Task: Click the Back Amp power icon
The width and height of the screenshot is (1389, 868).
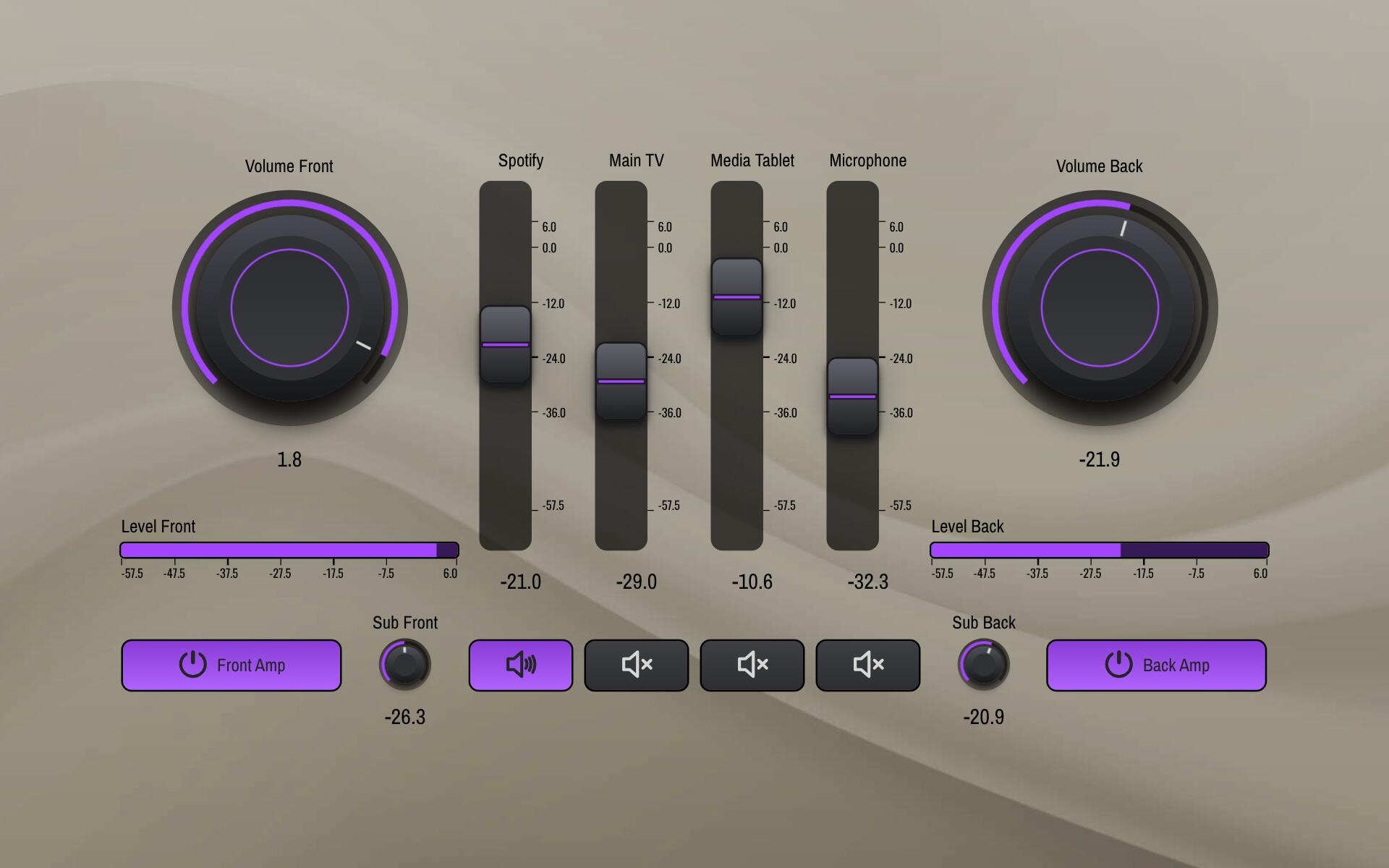Action: [1118, 664]
